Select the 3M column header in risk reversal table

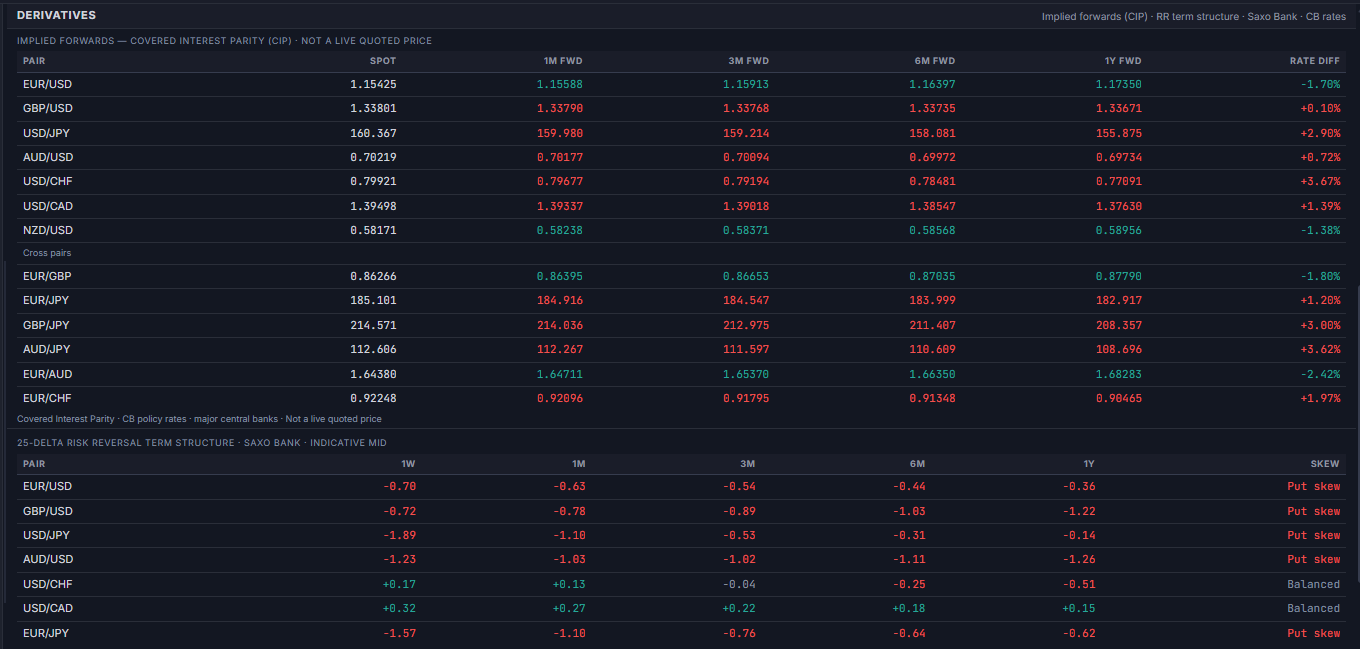pos(748,464)
